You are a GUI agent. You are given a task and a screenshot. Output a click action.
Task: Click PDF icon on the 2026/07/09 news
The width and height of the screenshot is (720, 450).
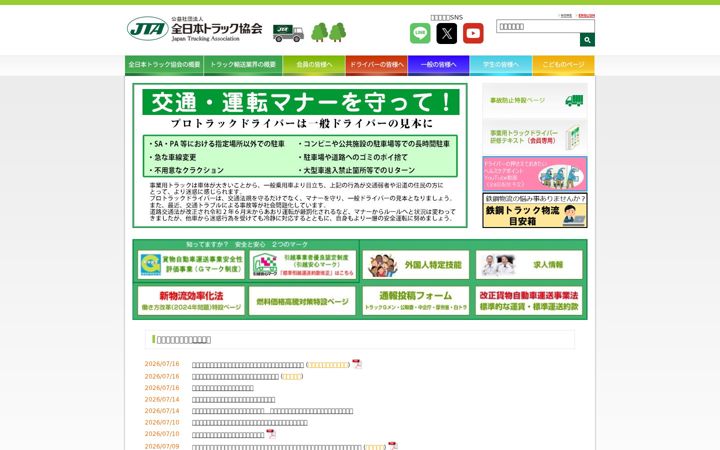click(x=393, y=446)
